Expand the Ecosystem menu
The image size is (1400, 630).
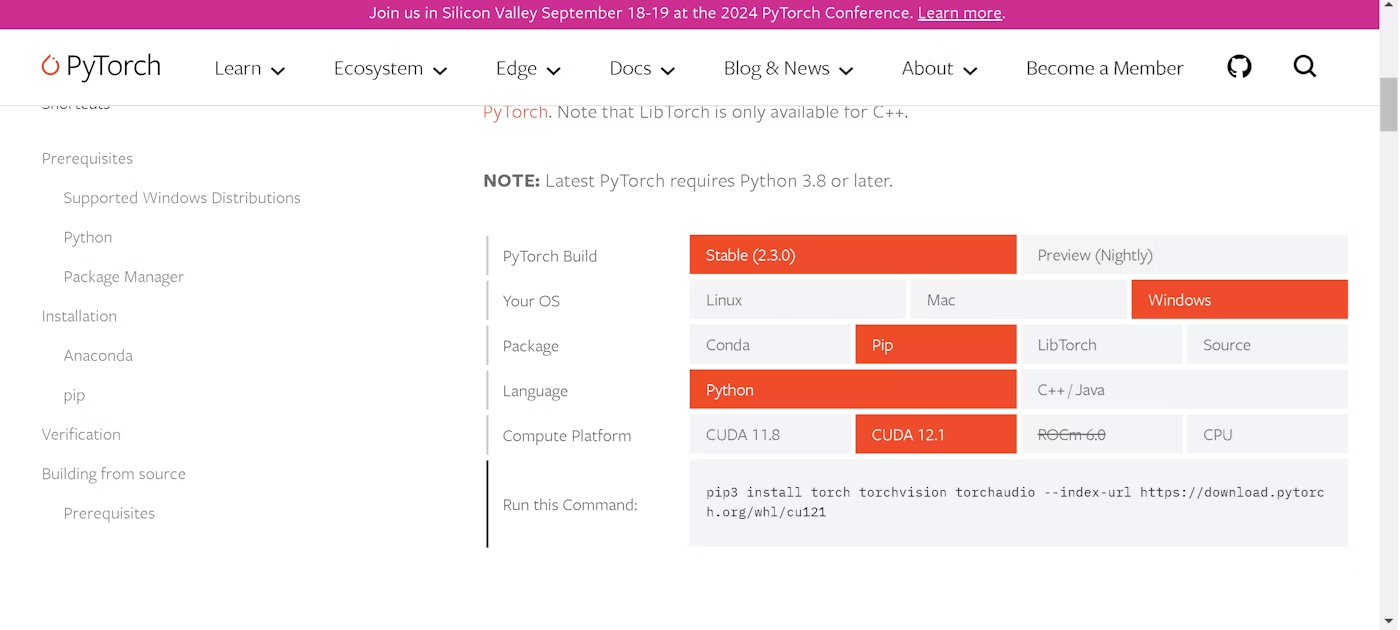point(390,68)
